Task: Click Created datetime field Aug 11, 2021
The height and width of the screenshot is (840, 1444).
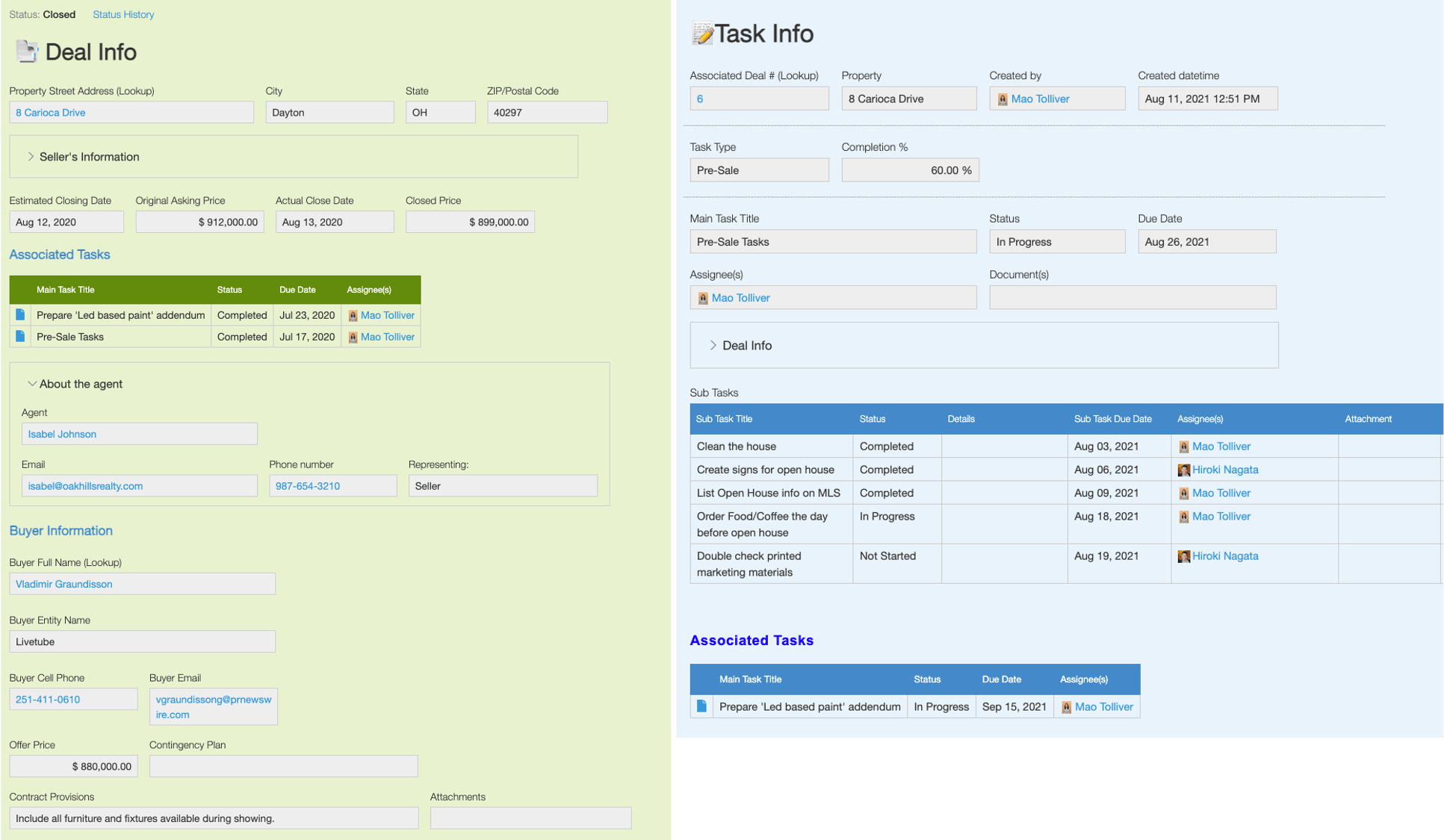Action: point(1207,99)
